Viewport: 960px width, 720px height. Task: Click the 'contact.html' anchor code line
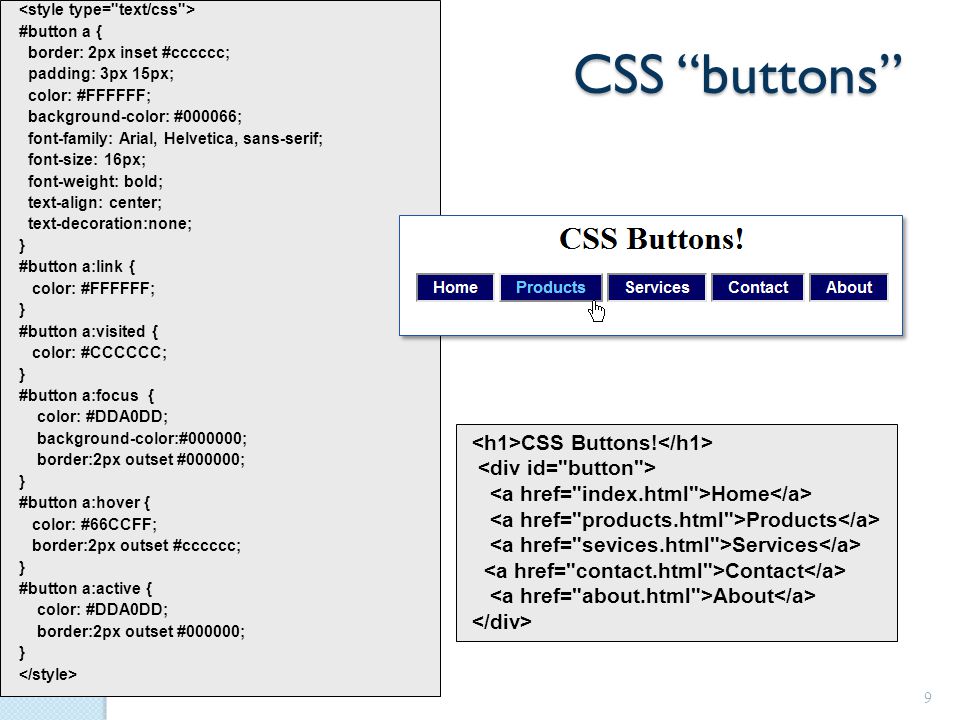tap(664, 571)
